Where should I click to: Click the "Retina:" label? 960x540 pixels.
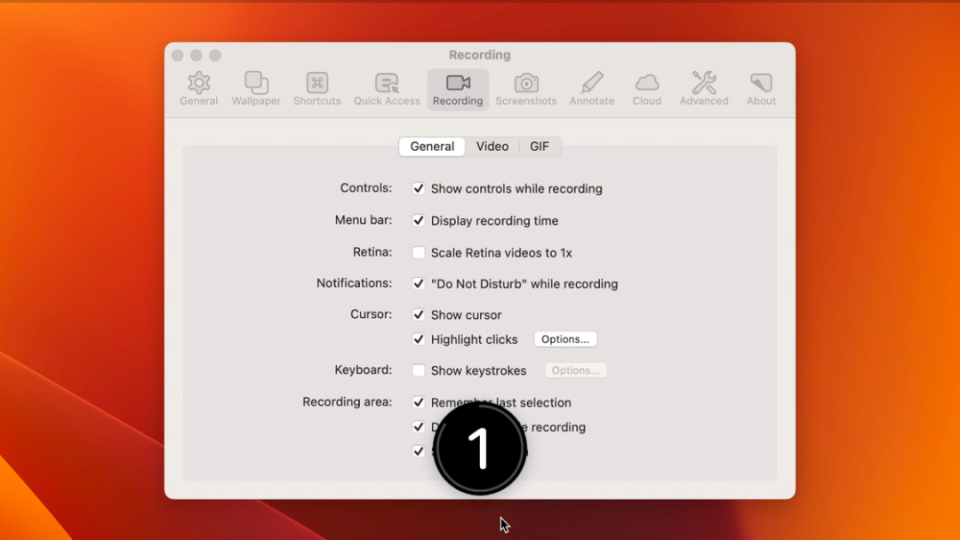pyautogui.click(x=372, y=252)
